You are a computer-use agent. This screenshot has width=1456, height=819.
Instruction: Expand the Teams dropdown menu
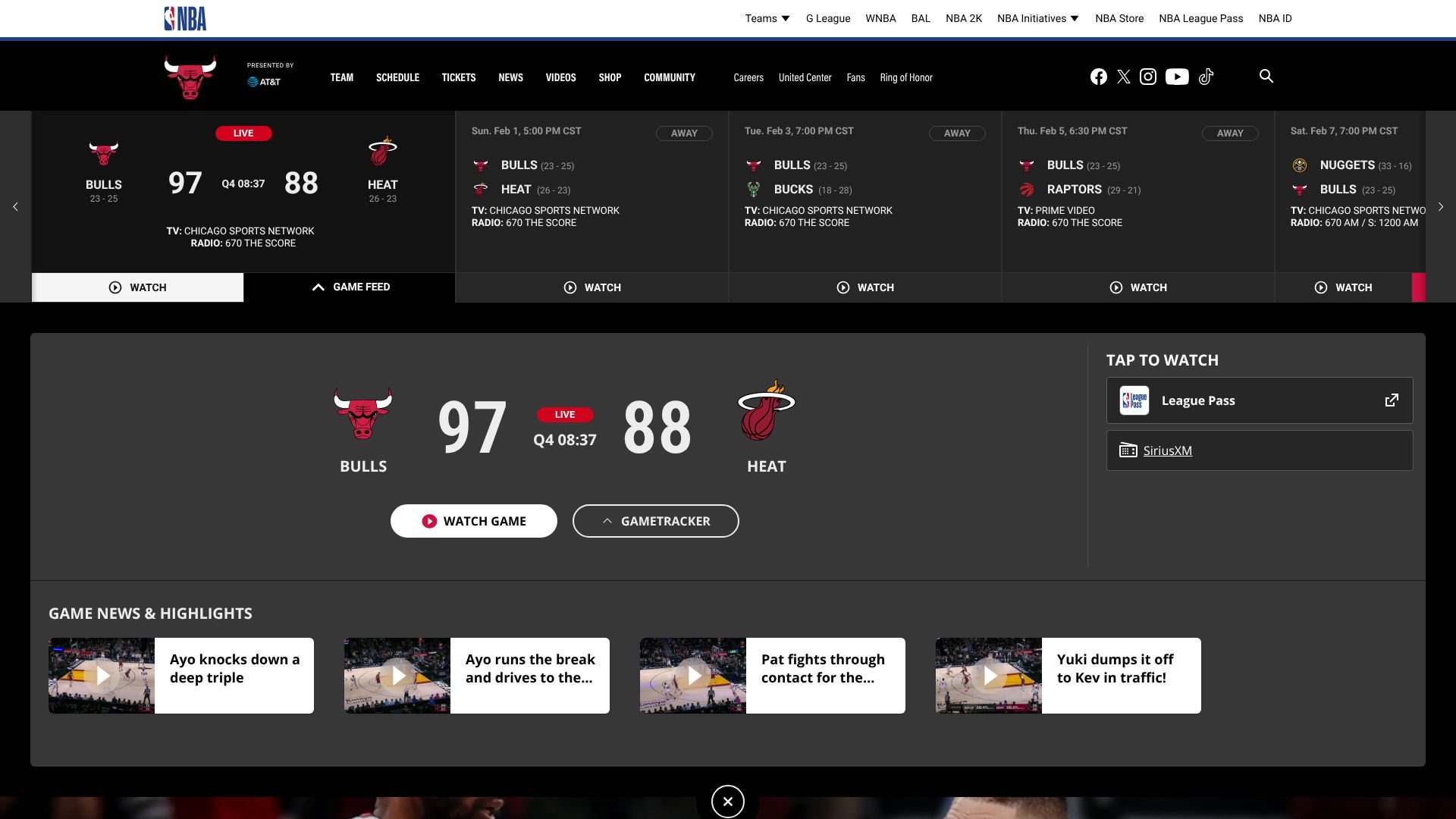pos(767,18)
